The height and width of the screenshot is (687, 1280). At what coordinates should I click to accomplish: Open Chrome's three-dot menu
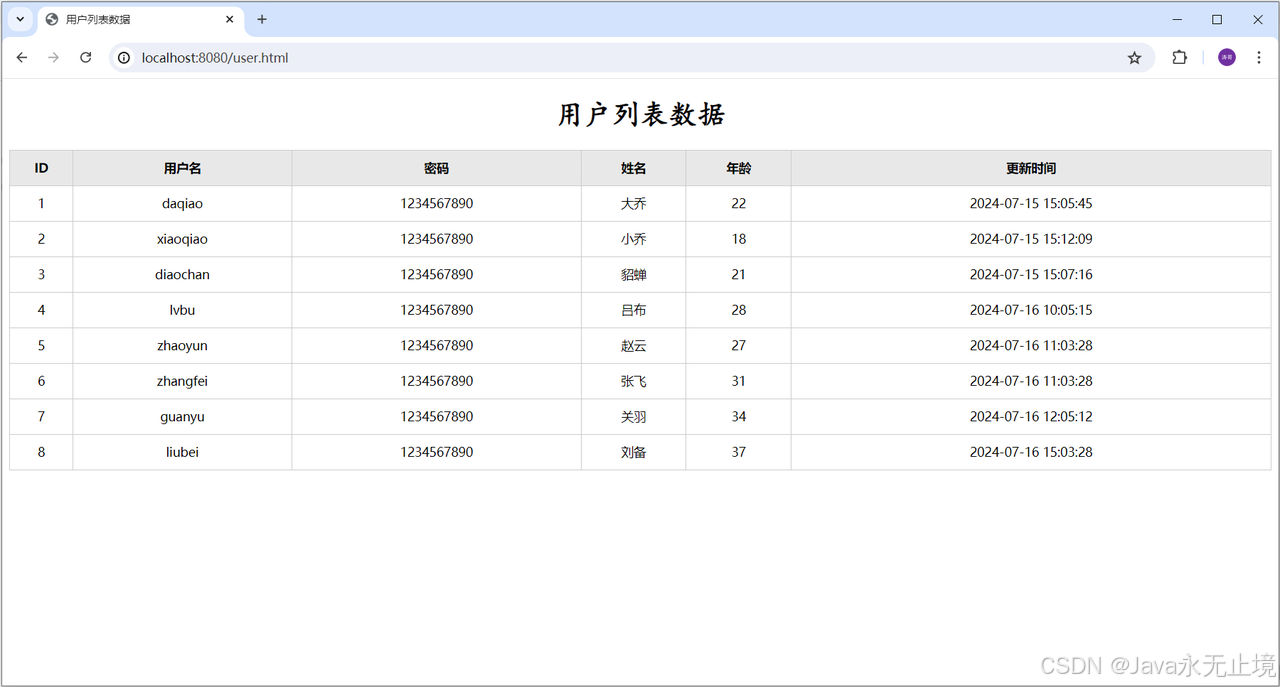click(1259, 58)
